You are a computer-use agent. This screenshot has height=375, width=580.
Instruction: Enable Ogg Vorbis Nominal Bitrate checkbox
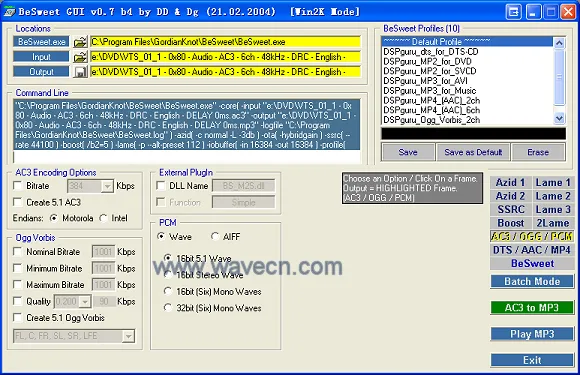tap(17, 251)
